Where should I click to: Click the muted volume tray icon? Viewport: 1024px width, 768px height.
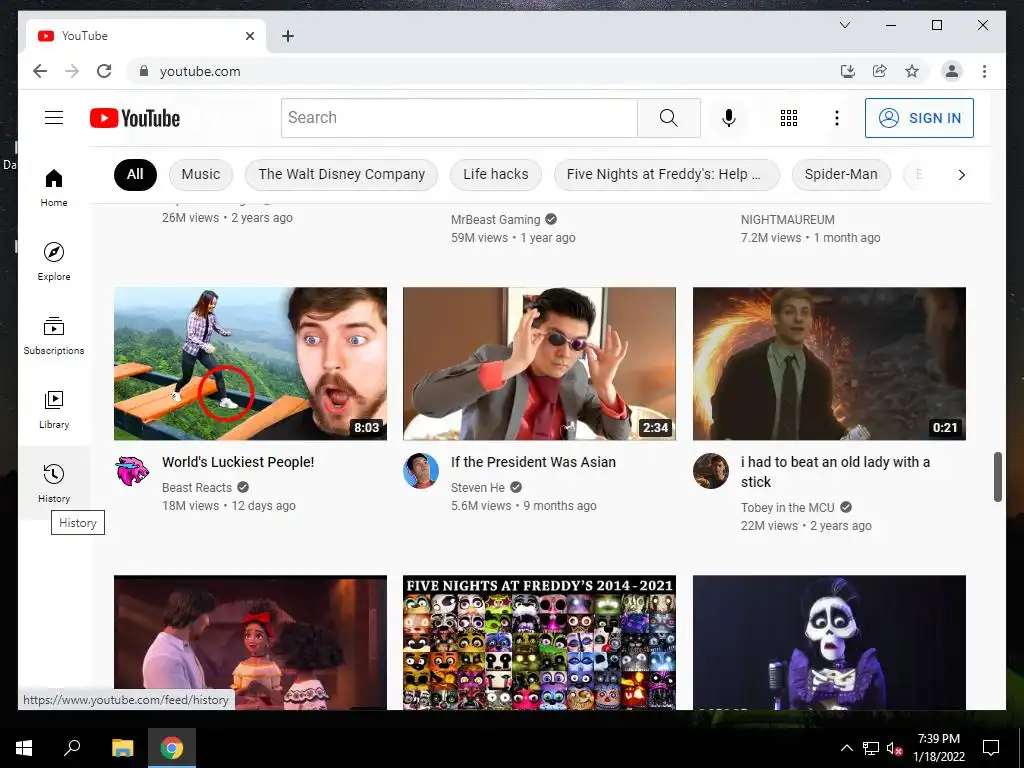pyautogui.click(x=894, y=748)
